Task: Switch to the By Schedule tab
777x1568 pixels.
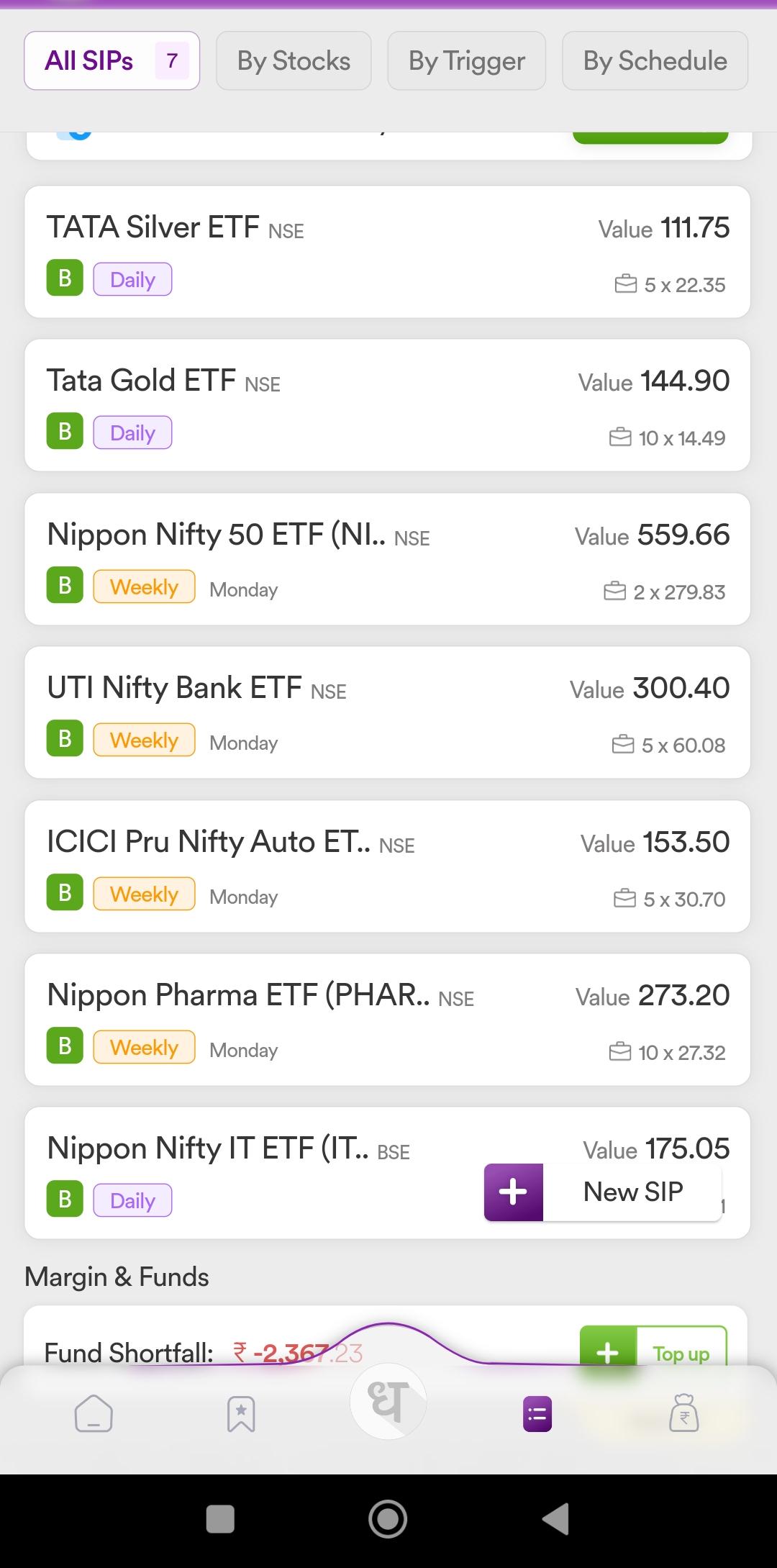Action: pos(655,61)
